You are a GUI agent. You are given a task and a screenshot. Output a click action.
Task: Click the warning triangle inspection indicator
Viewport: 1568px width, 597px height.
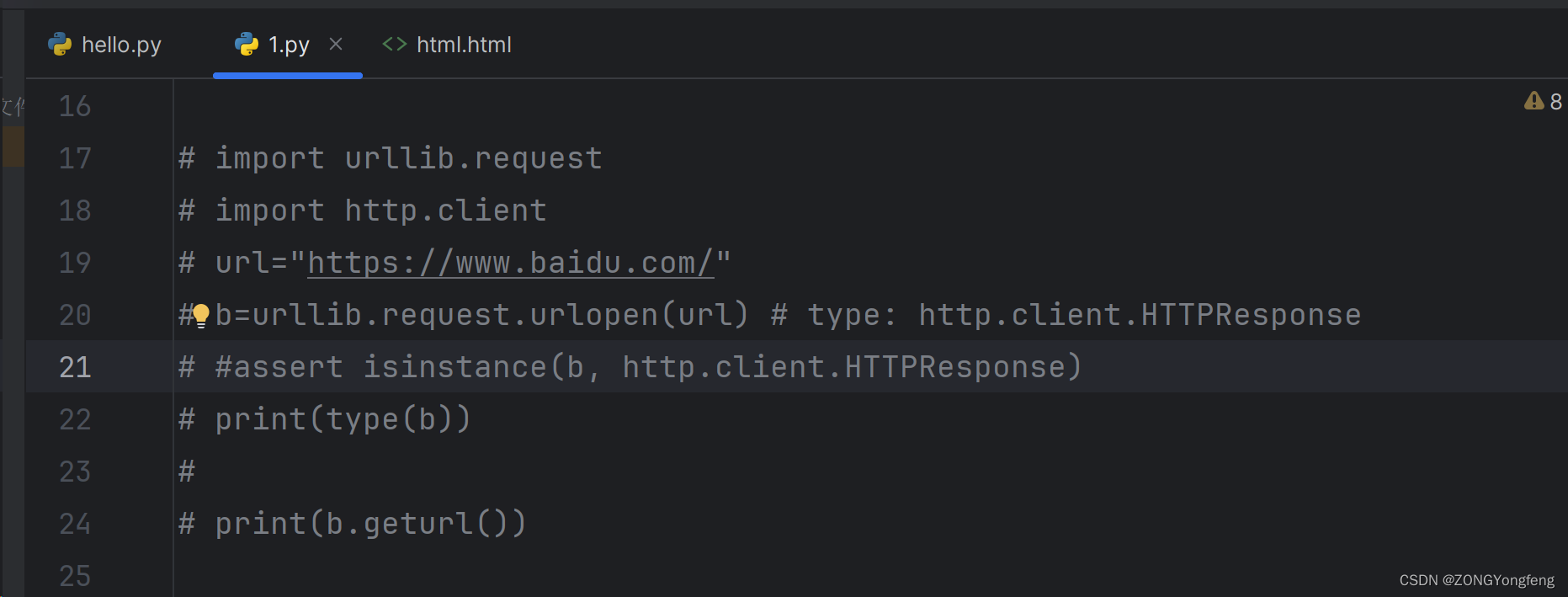[x=1534, y=101]
